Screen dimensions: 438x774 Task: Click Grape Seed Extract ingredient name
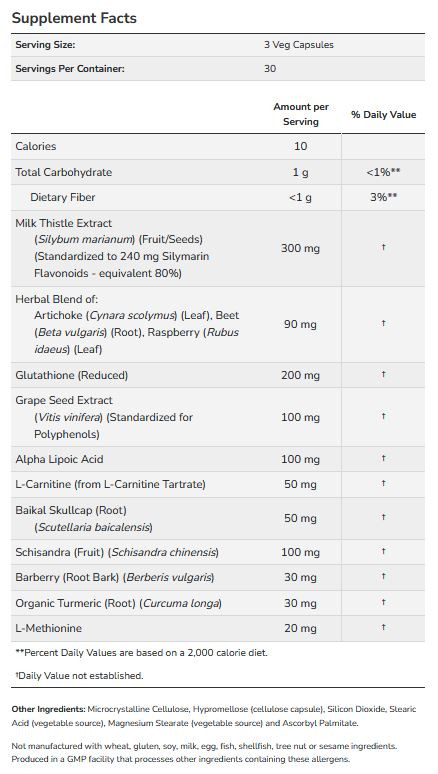64,400
